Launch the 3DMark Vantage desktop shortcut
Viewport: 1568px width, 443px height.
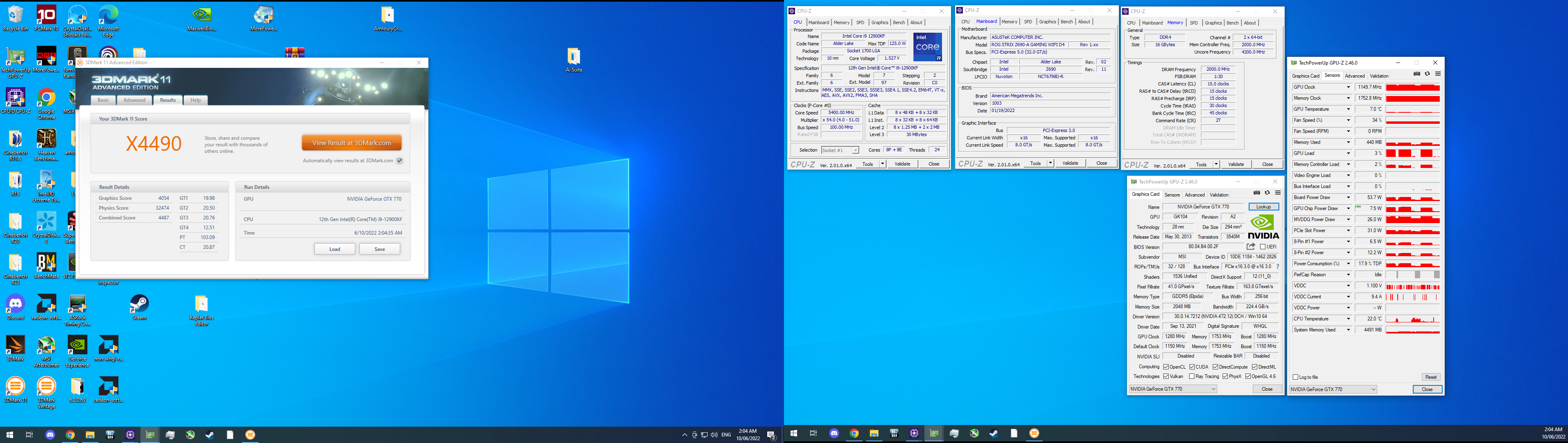coord(46,394)
